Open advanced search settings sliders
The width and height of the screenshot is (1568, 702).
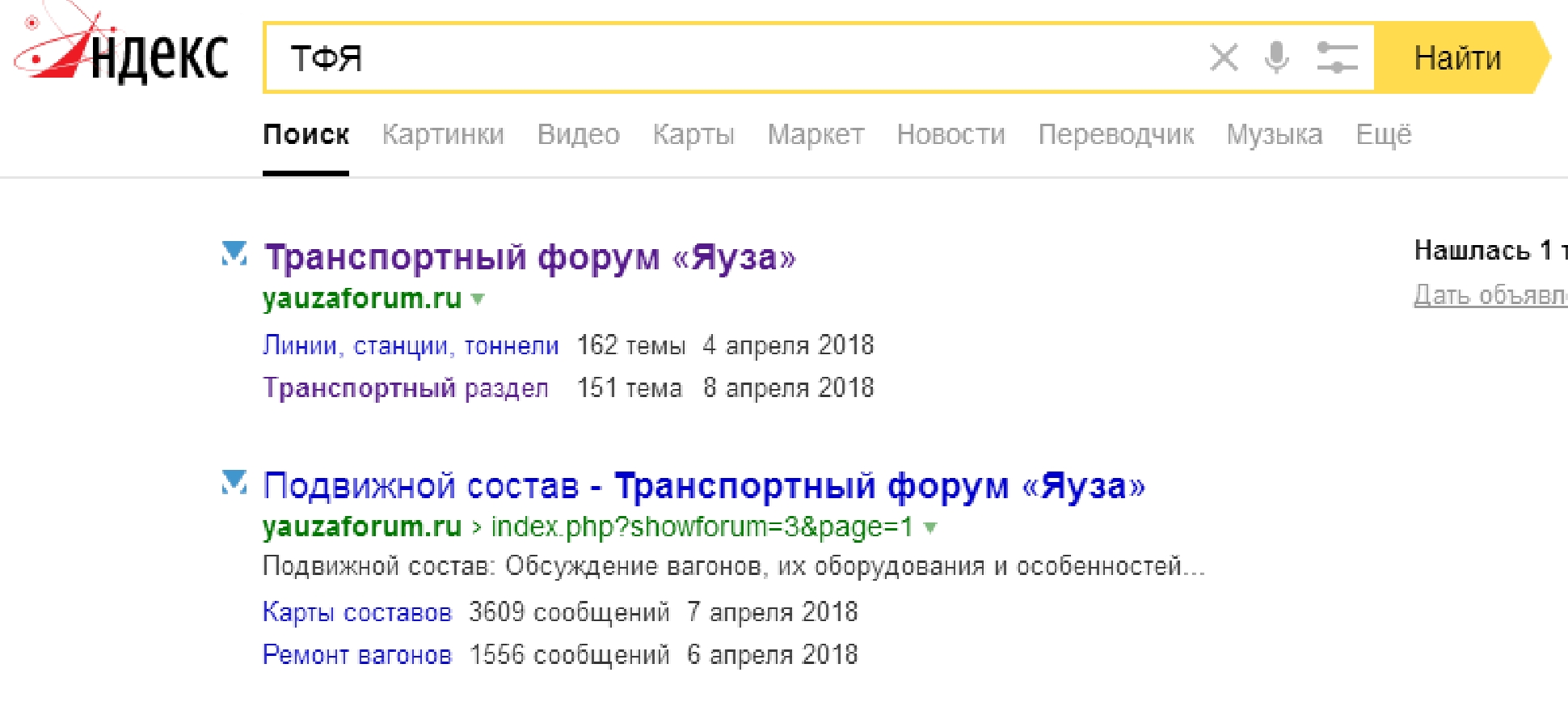point(1337,57)
